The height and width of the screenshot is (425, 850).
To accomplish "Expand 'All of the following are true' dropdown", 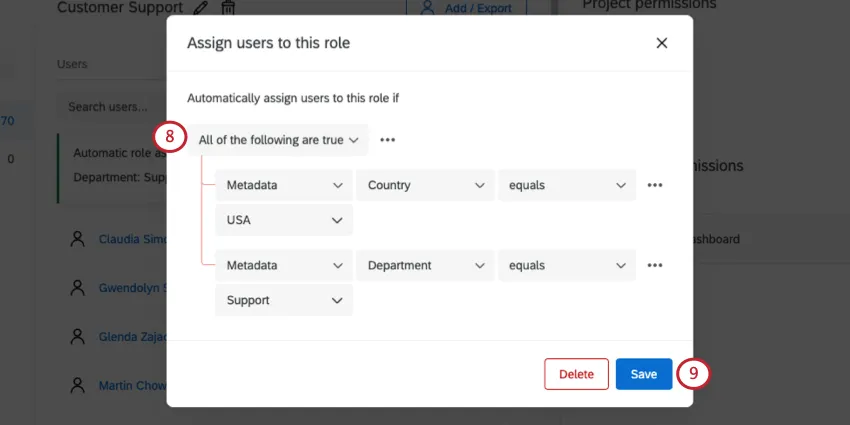I will click(x=278, y=140).
